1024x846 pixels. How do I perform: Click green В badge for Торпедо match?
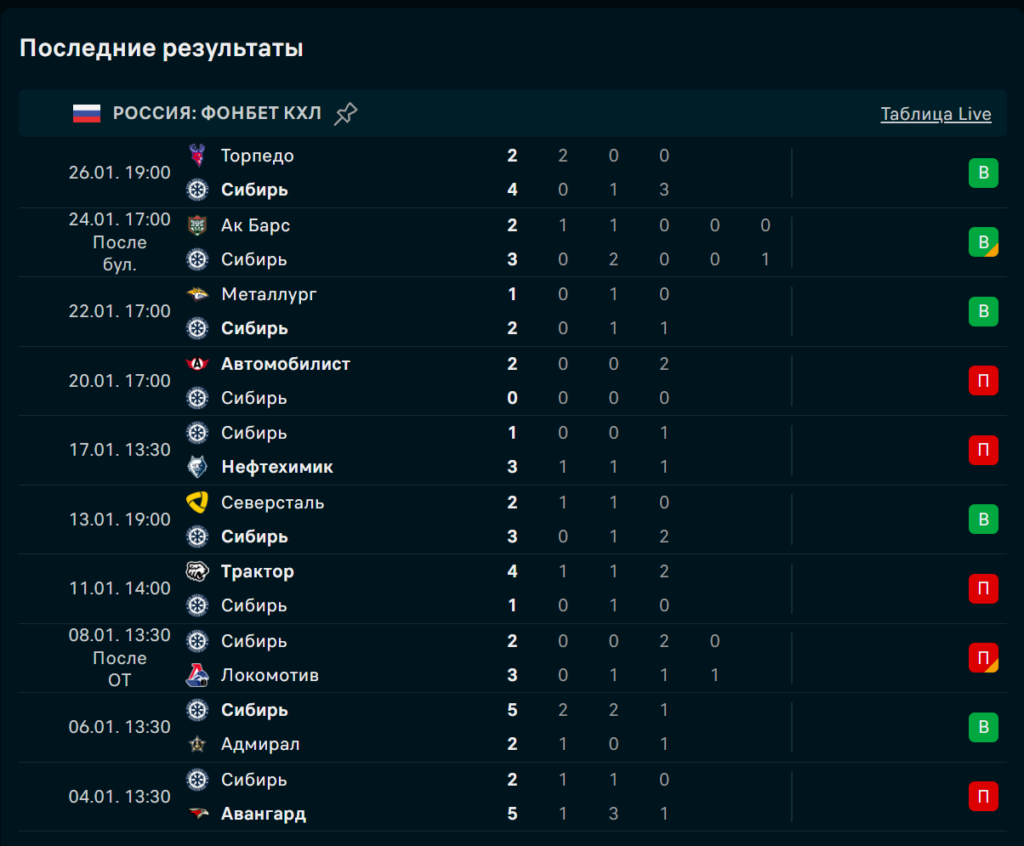coord(983,173)
